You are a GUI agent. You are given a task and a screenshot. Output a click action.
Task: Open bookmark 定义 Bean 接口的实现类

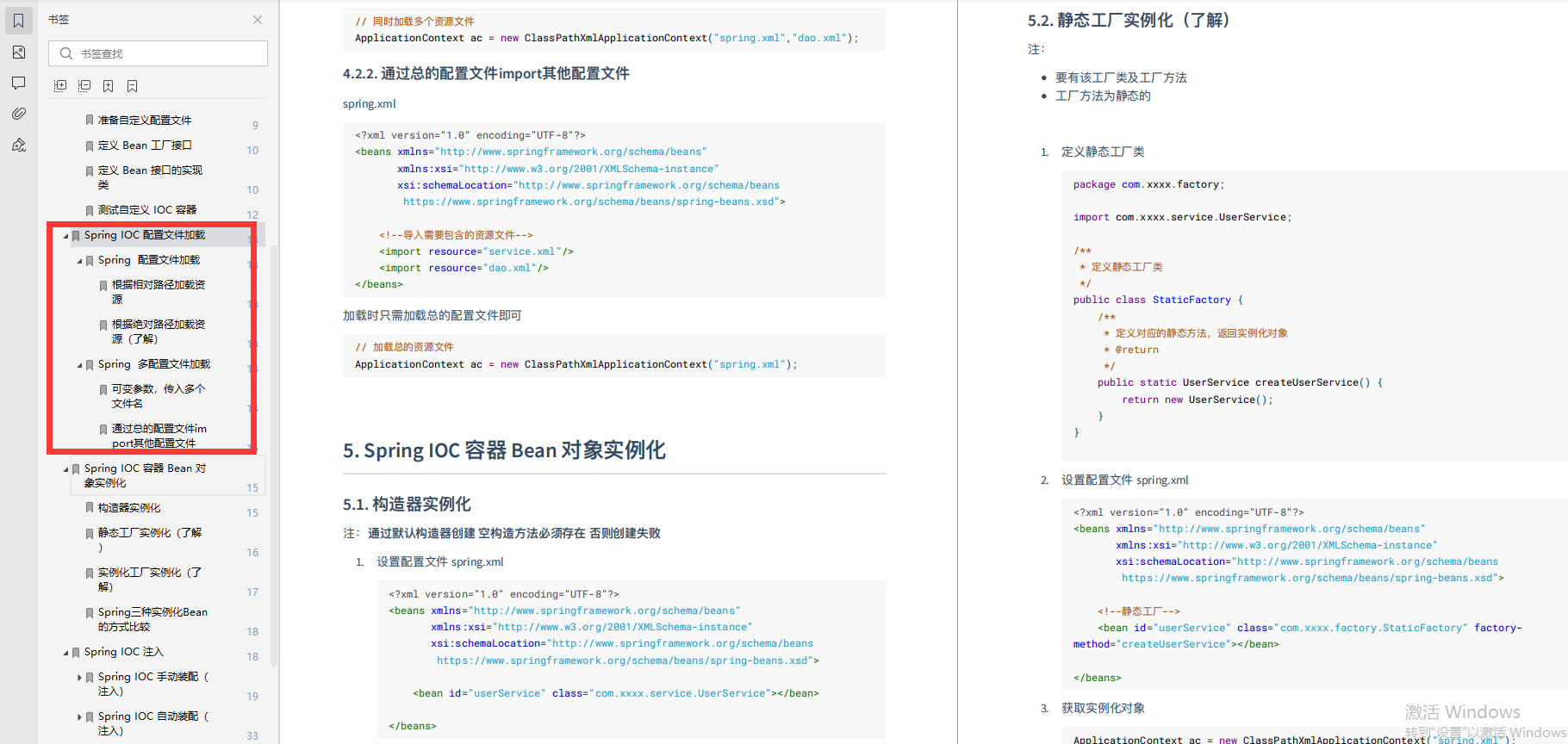[150, 177]
